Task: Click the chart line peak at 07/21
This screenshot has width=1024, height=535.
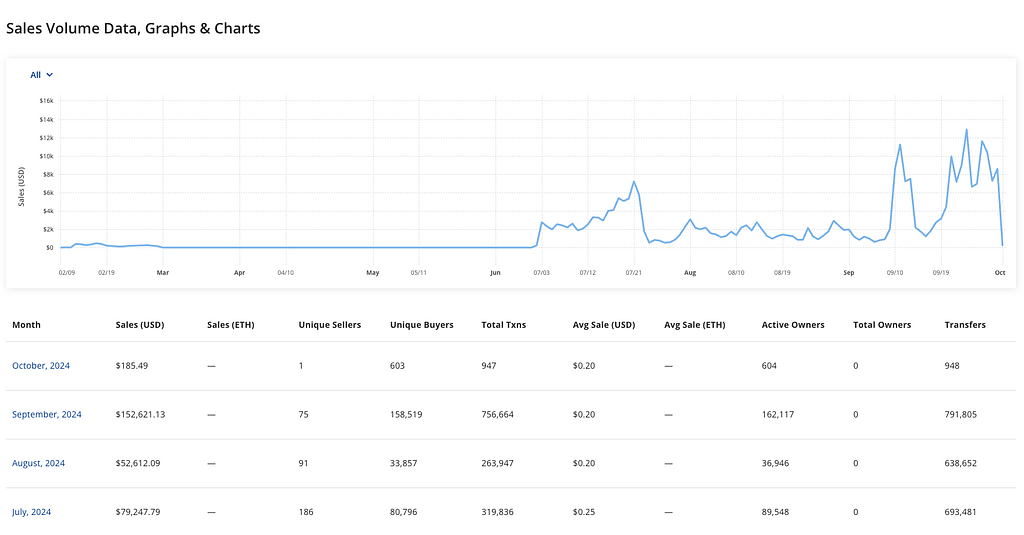Action: pos(634,181)
